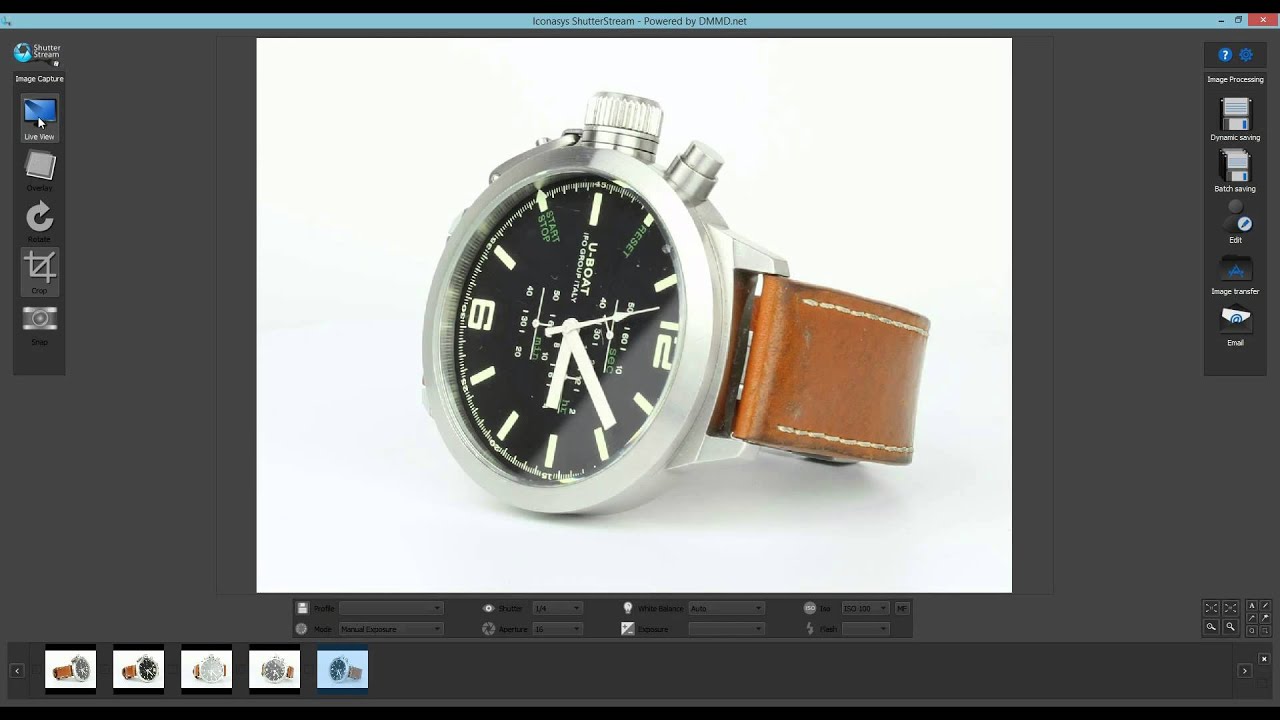Image resolution: width=1280 pixels, height=720 pixels.
Task: Open the ISO 100 dropdown
Action: pyautogui.click(x=865, y=608)
